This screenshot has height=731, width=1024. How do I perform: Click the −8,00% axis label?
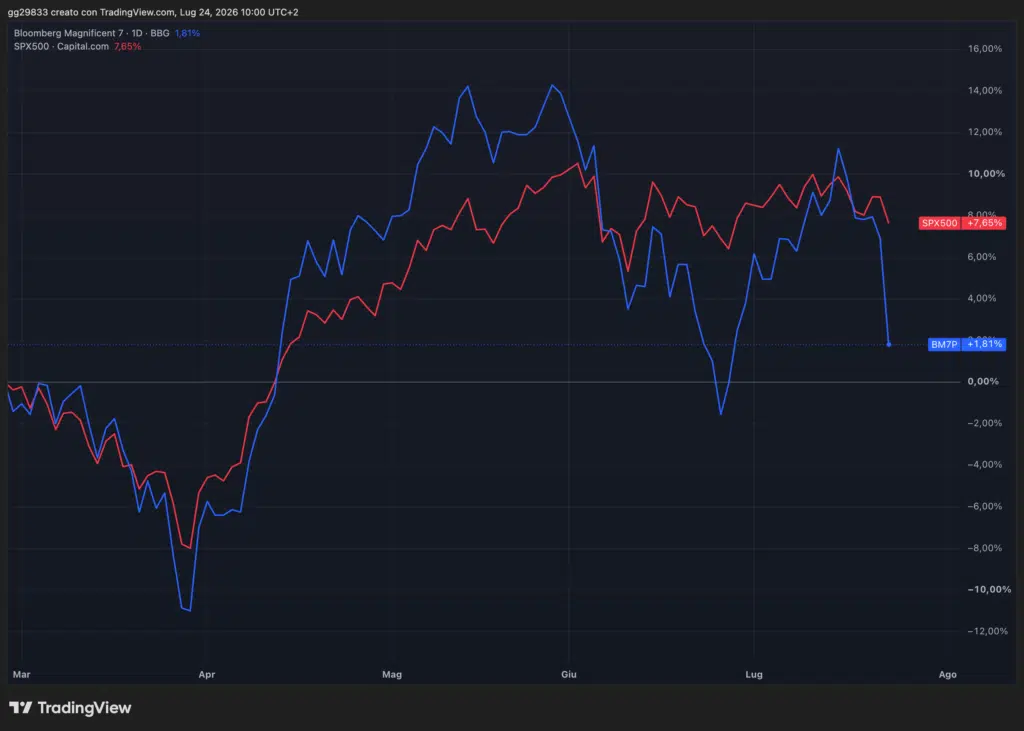[x=985, y=548]
